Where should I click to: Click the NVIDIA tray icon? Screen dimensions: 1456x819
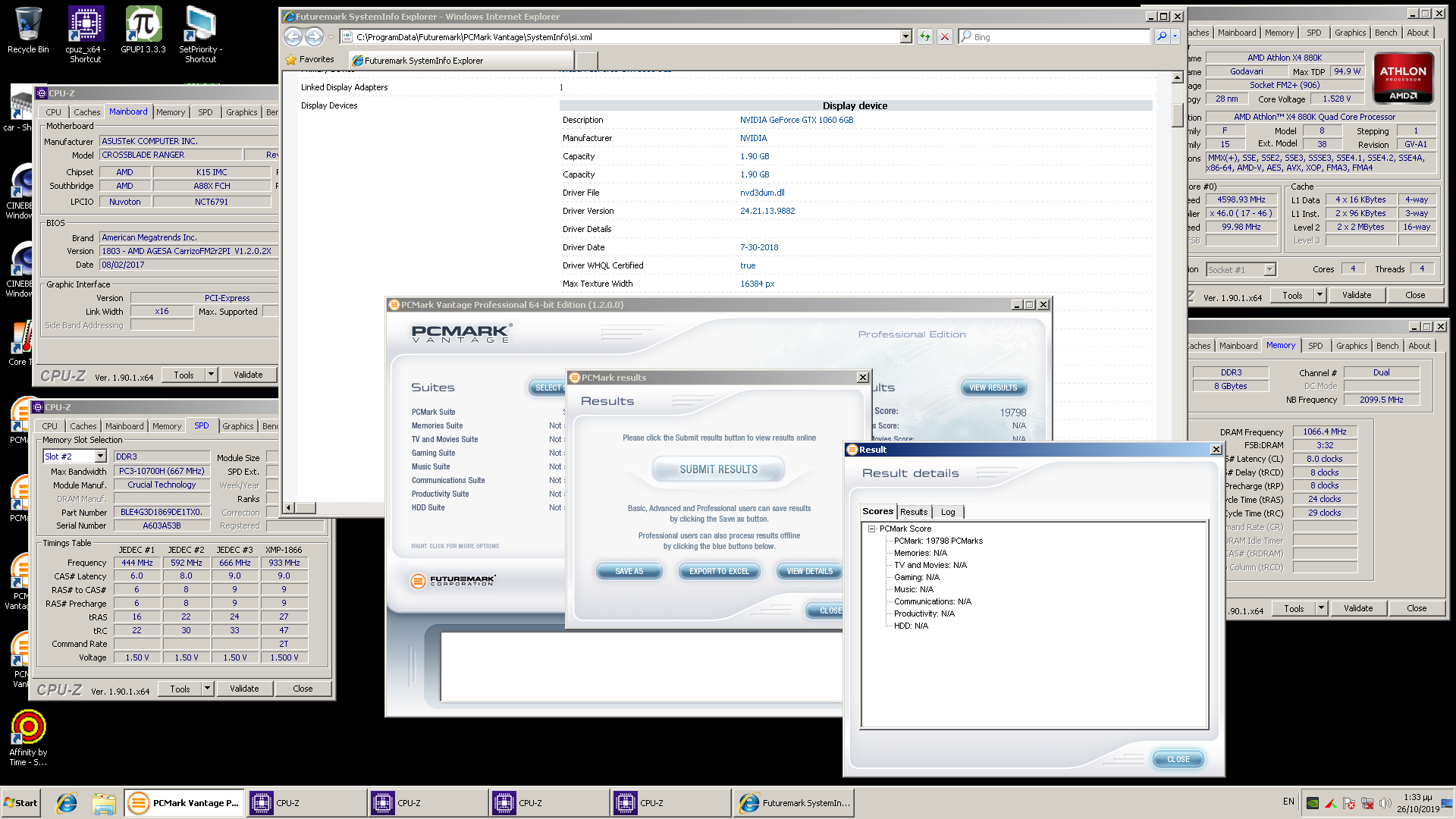pos(1313,803)
